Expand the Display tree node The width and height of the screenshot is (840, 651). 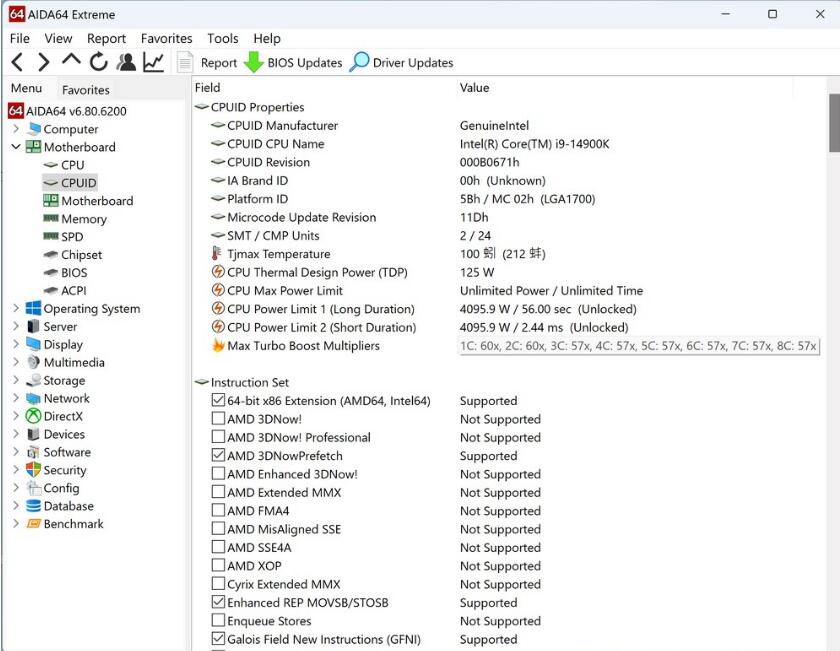(x=16, y=344)
